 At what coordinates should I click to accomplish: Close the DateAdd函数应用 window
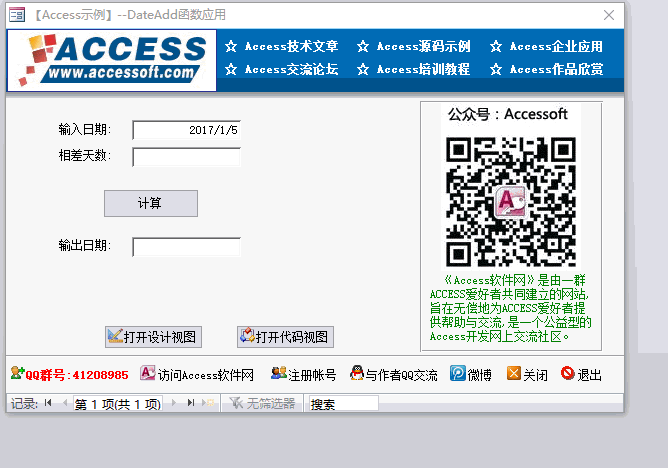(x=609, y=15)
